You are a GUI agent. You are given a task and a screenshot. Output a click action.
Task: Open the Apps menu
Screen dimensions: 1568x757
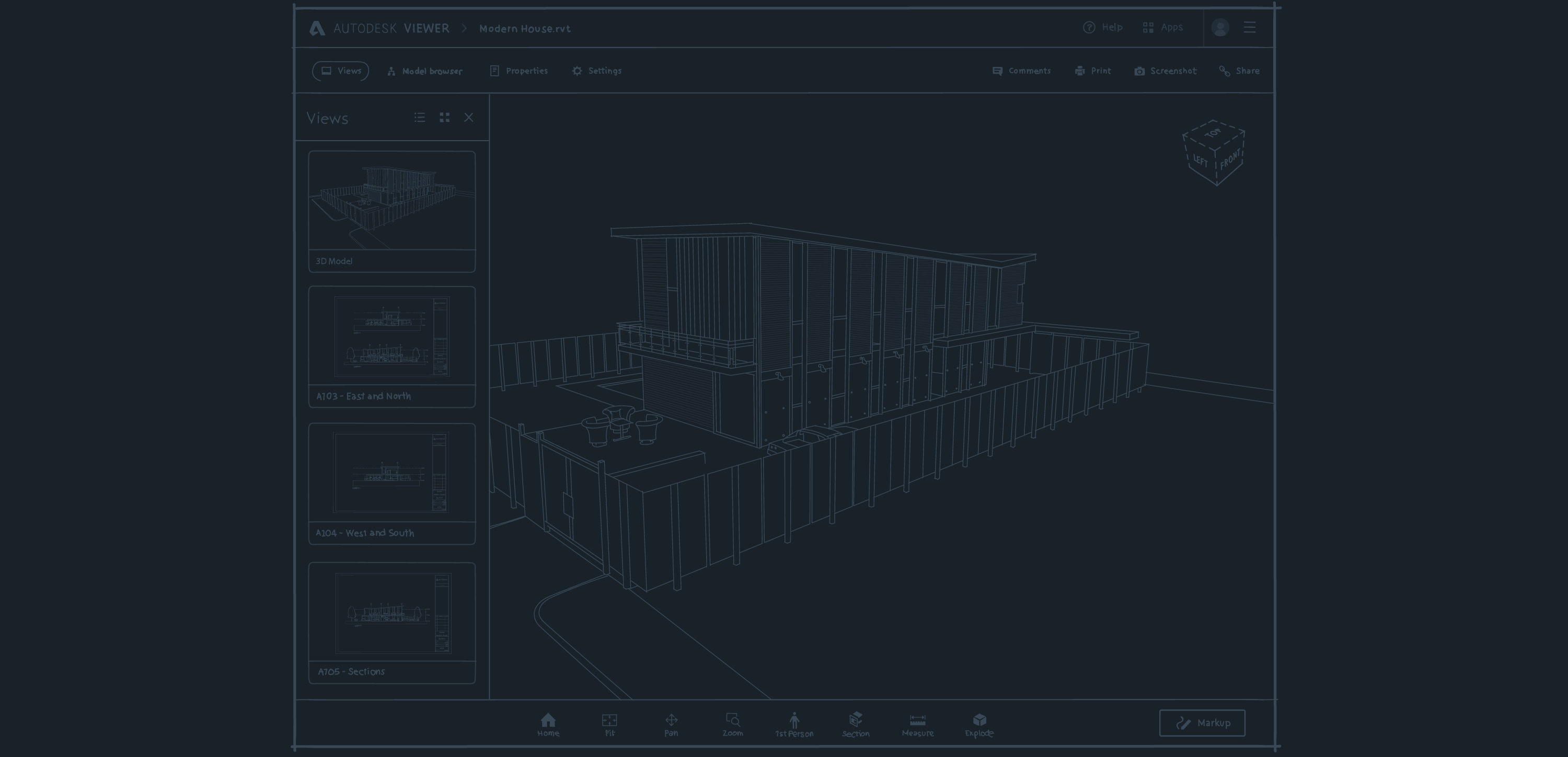coord(1162,27)
